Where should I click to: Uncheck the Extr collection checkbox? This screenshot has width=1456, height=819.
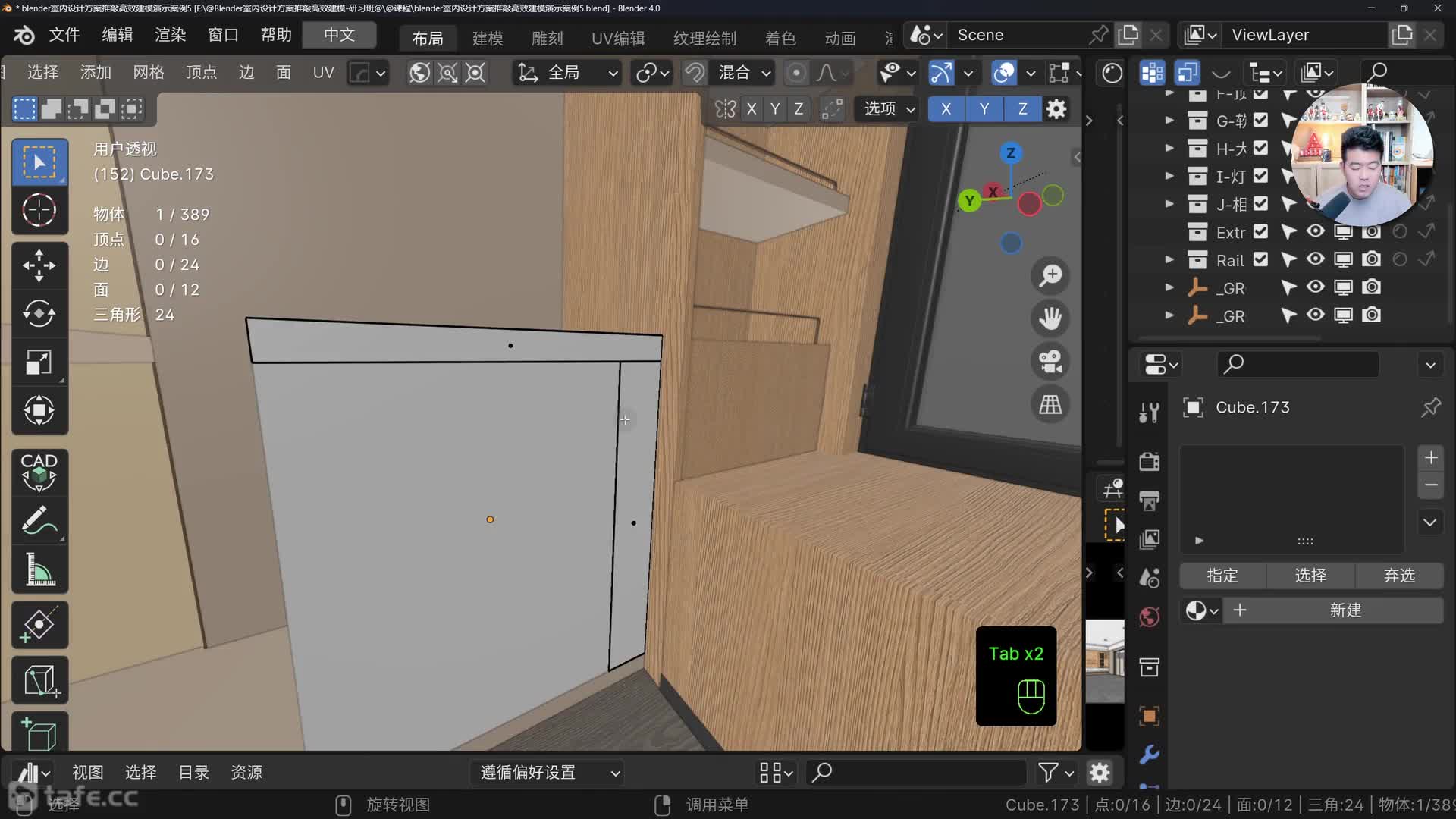pos(1260,231)
